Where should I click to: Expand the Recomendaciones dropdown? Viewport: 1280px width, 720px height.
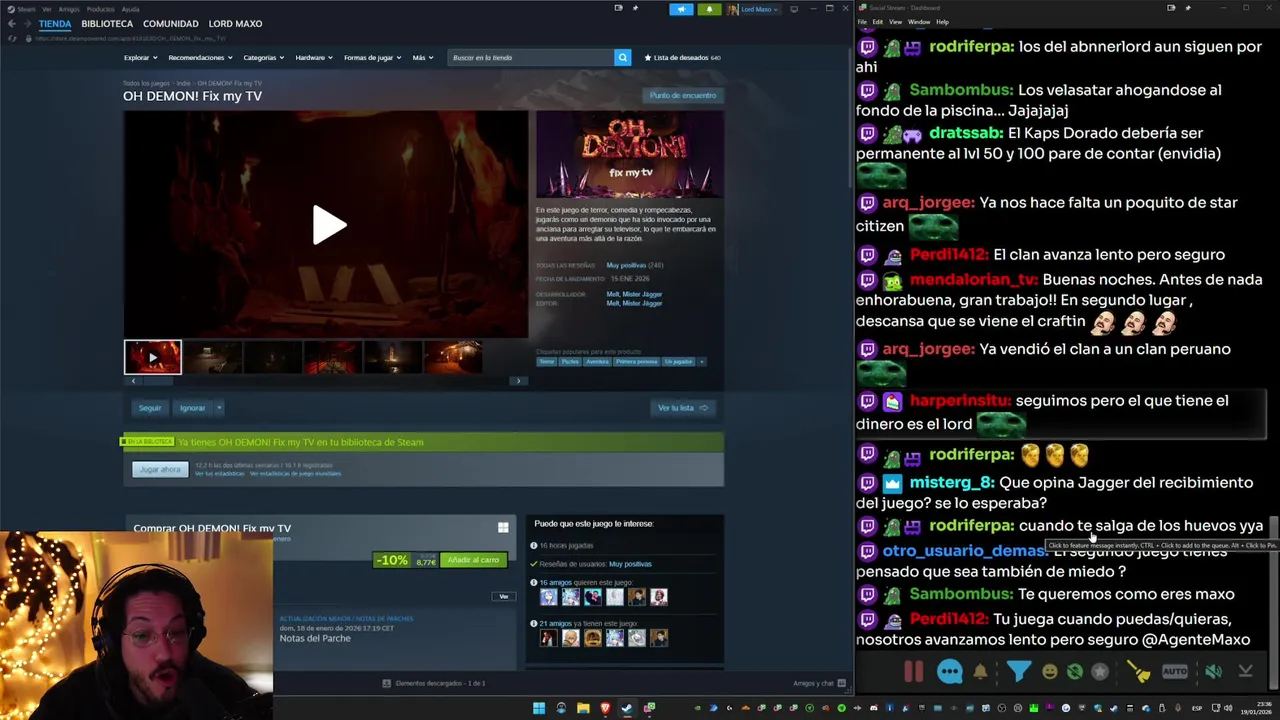tap(200, 57)
